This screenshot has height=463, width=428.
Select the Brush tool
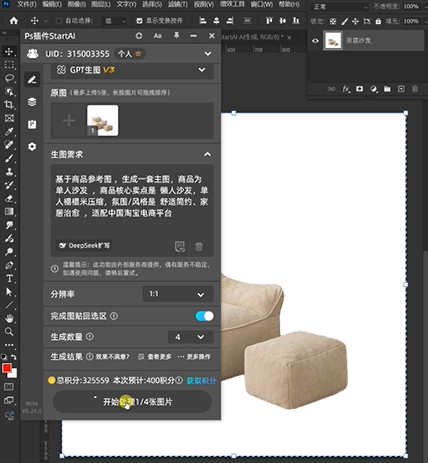(9, 159)
